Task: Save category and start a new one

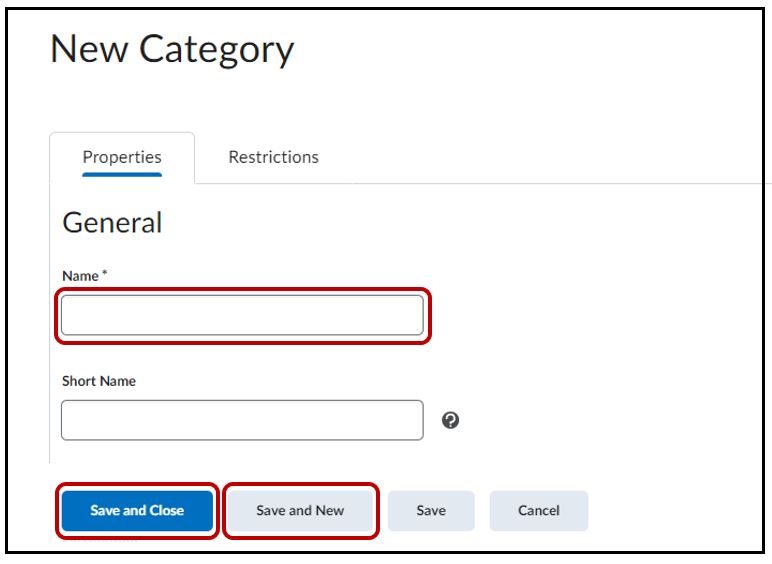Action: point(300,510)
